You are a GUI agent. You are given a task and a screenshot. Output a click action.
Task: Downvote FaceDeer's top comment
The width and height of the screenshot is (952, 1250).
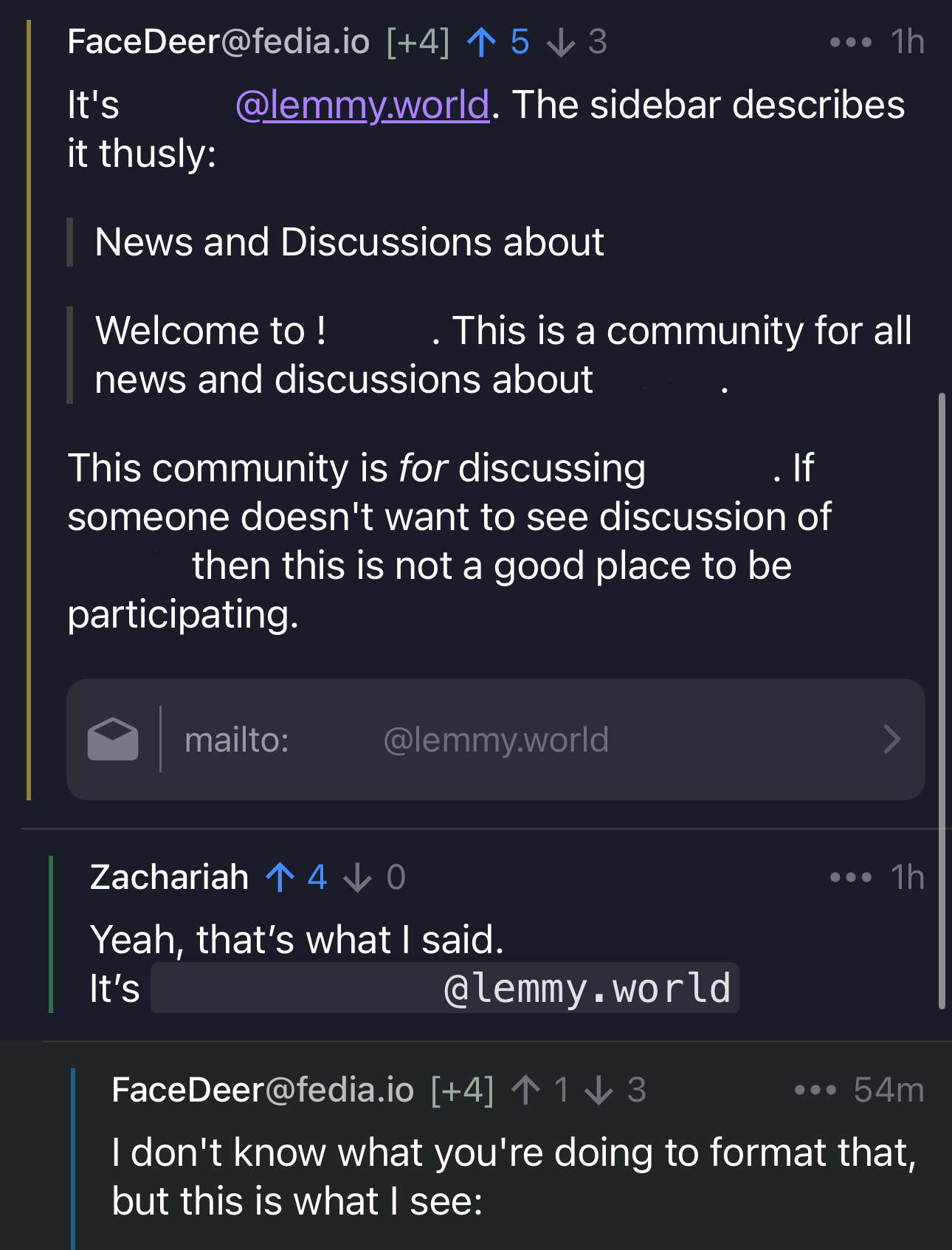click(x=561, y=42)
